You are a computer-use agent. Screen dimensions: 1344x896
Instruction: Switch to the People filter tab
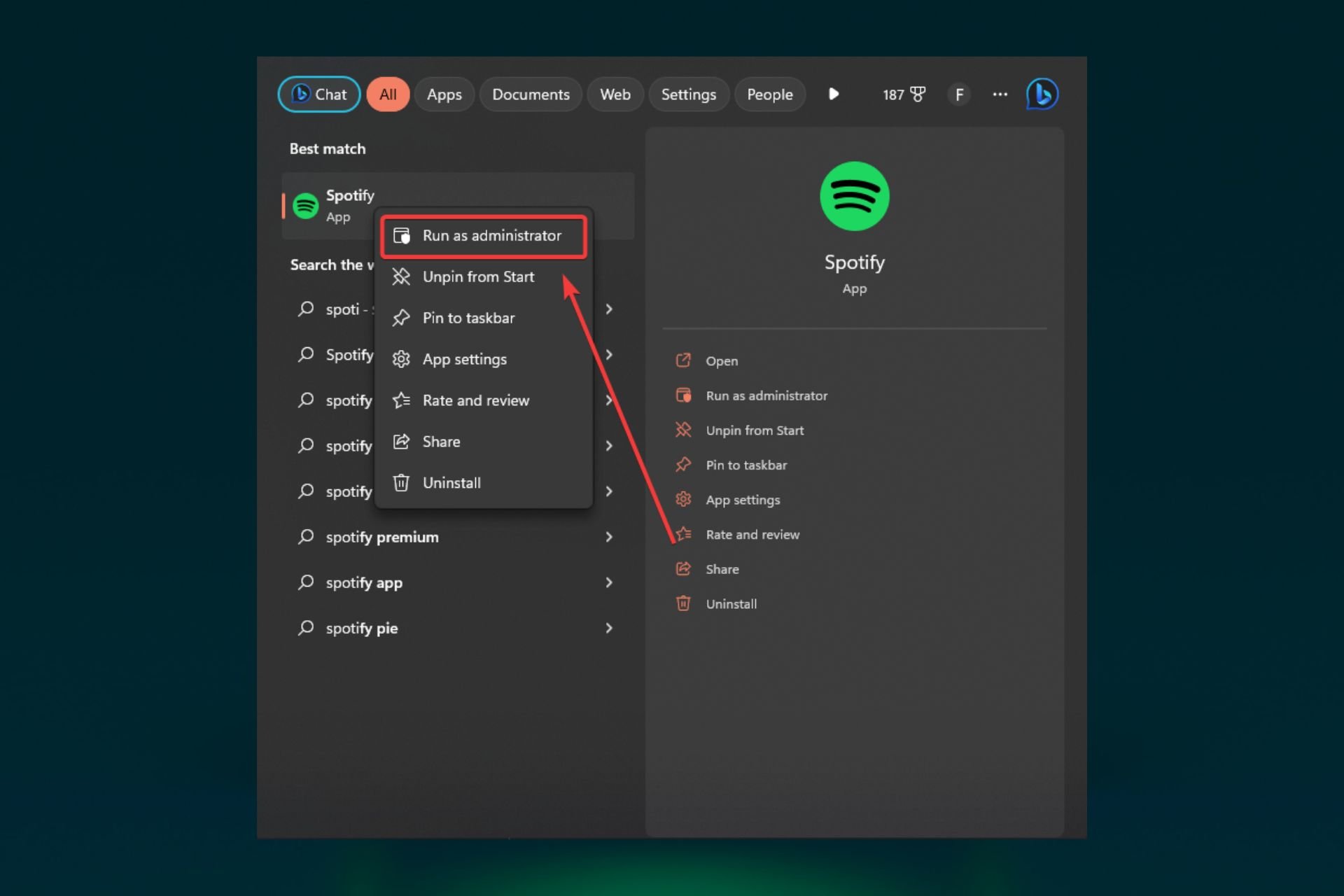tap(770, 94)
